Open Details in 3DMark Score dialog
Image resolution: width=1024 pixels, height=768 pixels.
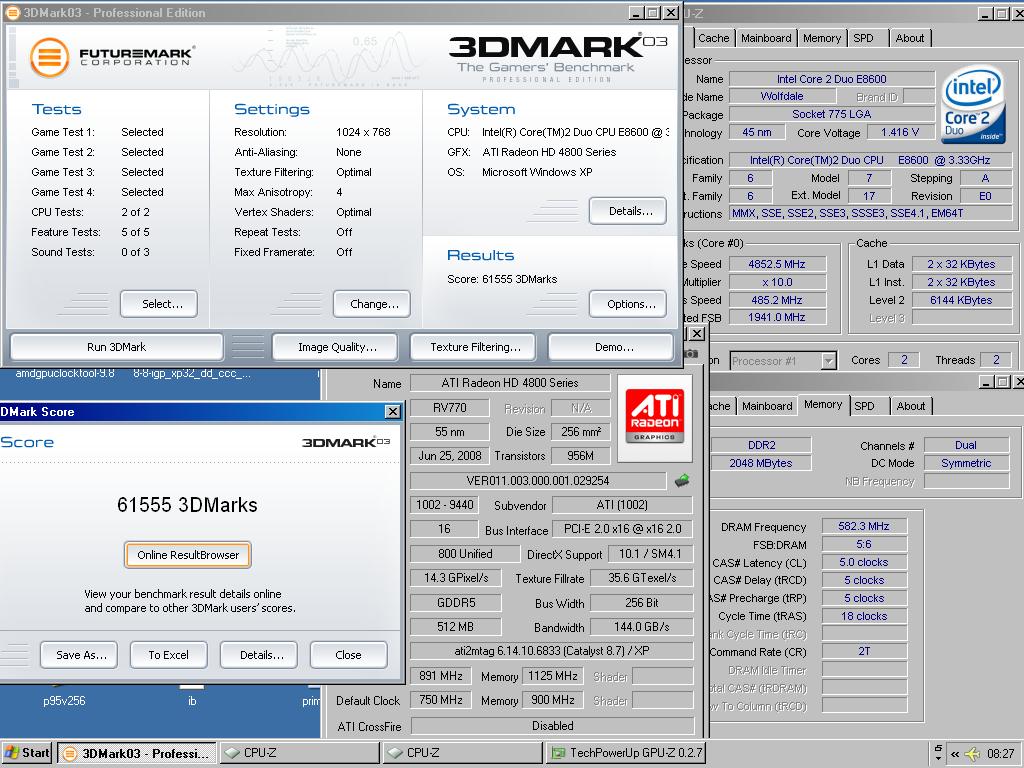pyautogui.click(x=259, y=654)
